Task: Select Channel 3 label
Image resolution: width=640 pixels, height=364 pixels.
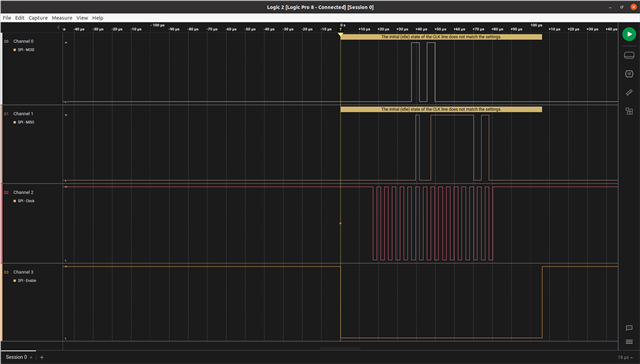Action: pyautogui.click(x=23, y=272)
